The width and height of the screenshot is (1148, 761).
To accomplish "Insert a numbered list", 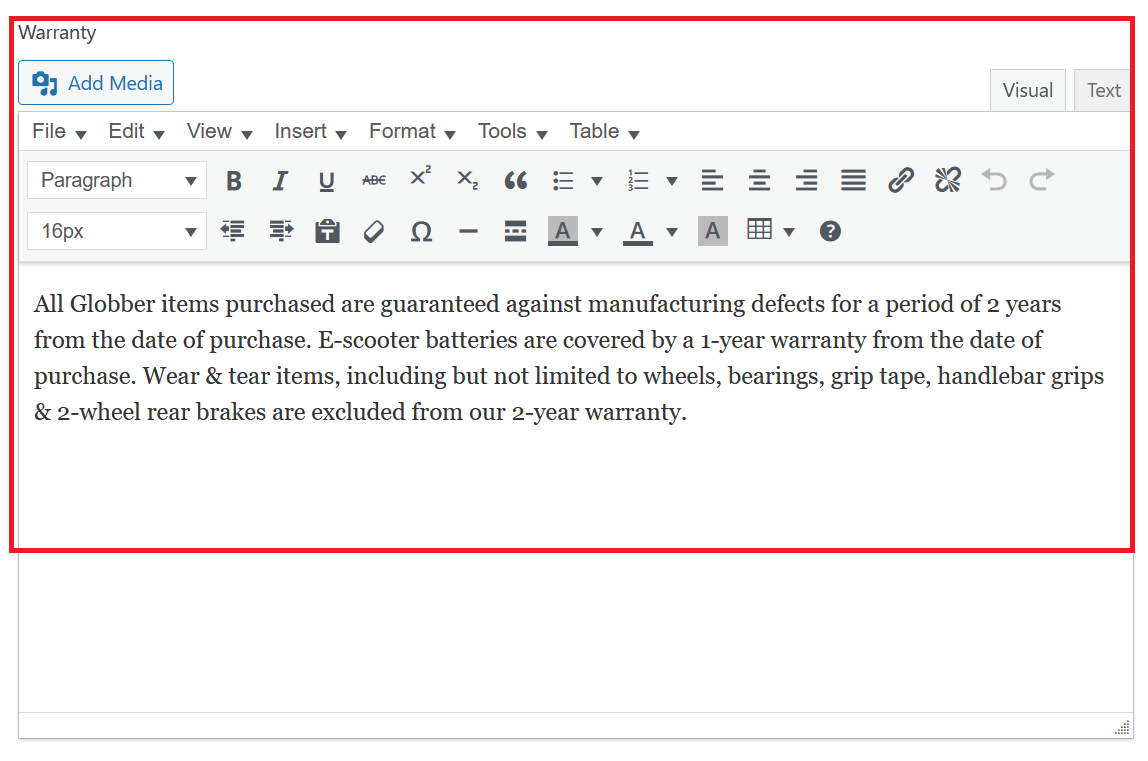I will 638,180.
